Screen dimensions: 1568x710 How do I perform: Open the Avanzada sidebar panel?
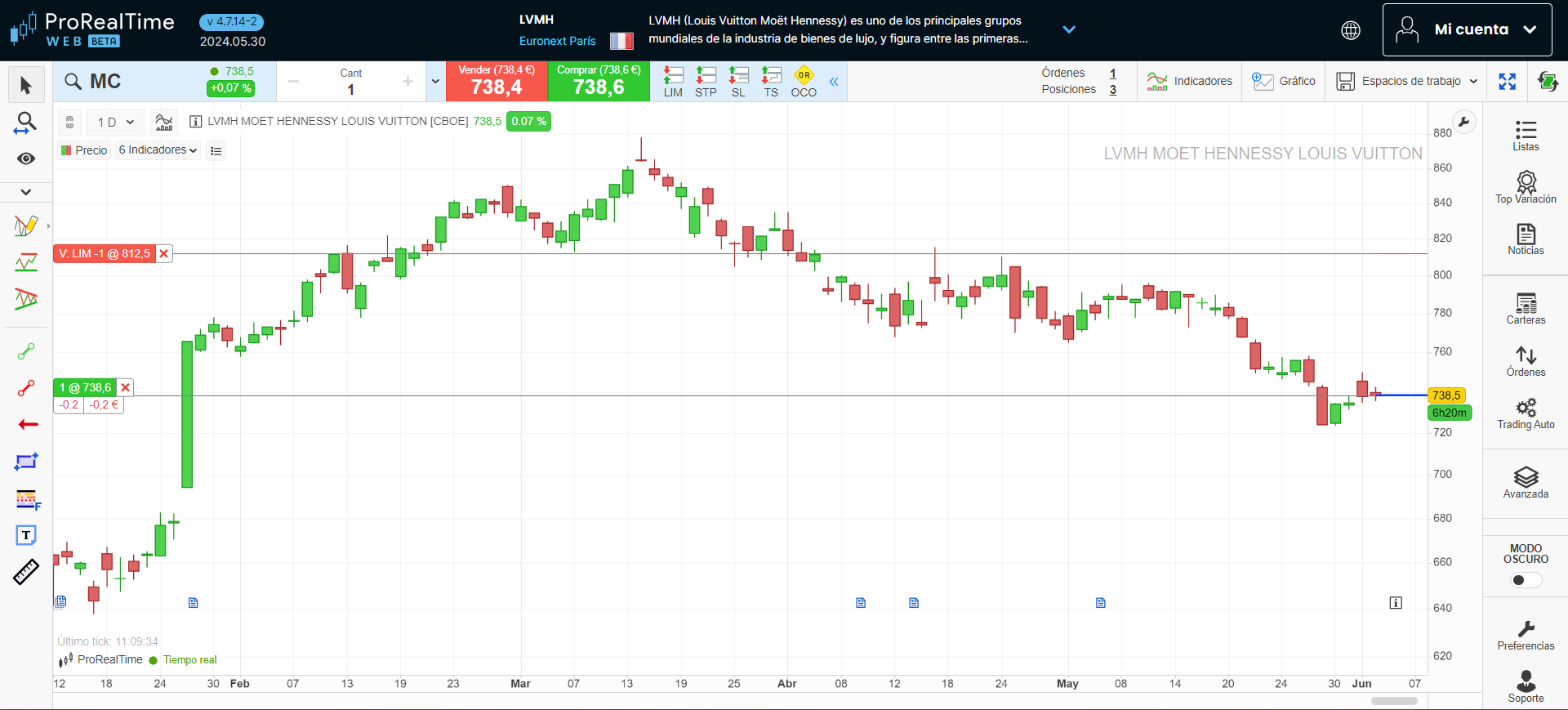coord(1526,483)
